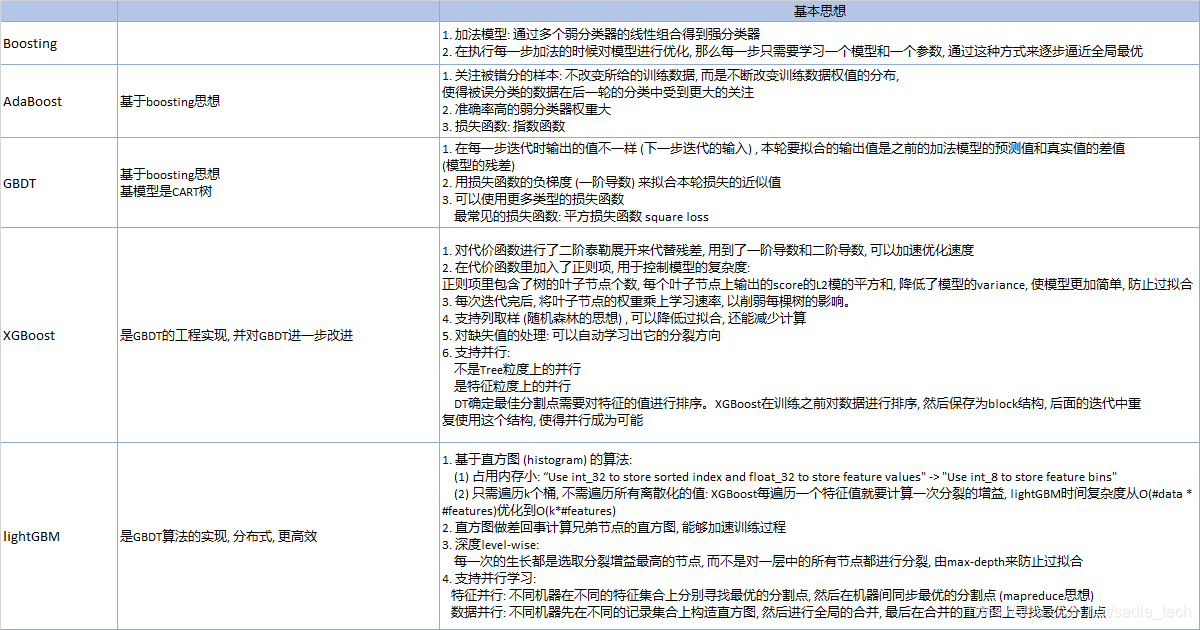Click the lightGBM line "4. 支持并行学习:"
Screen dimensions: 1200x630
489,578
